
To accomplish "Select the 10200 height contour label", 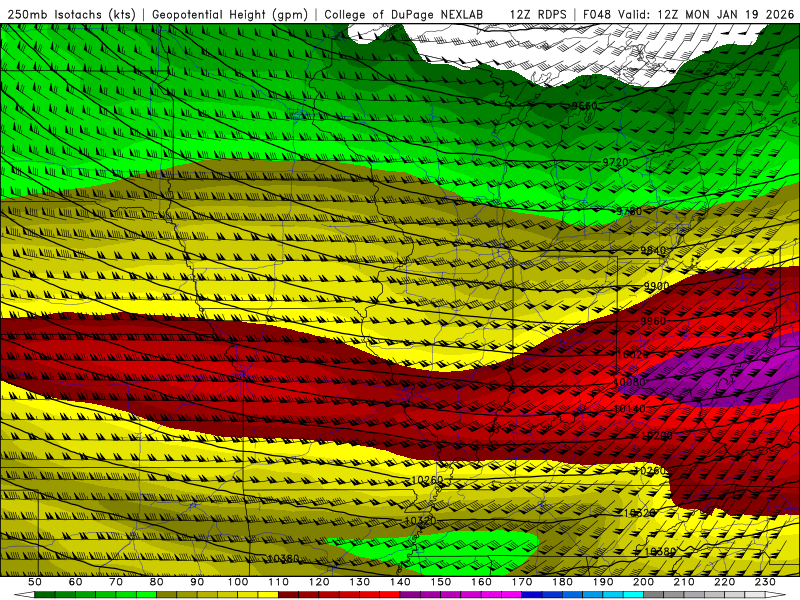I will [656, 436].
